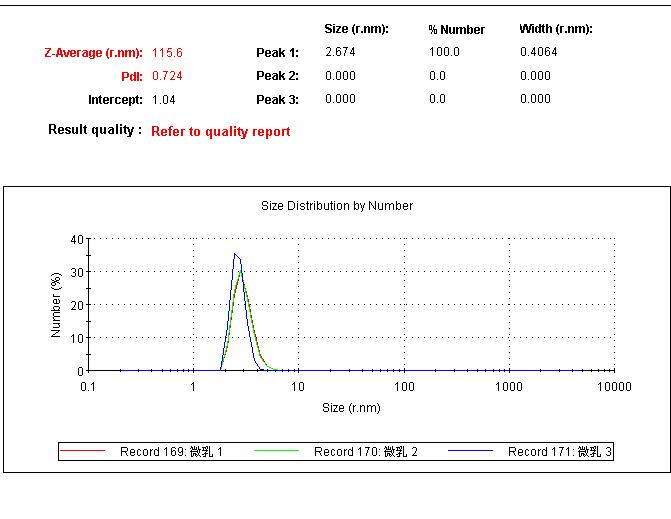Click the PdI value 0.724
The width and height of the screenshot is (671, 519).
click(x=167, y=76)
